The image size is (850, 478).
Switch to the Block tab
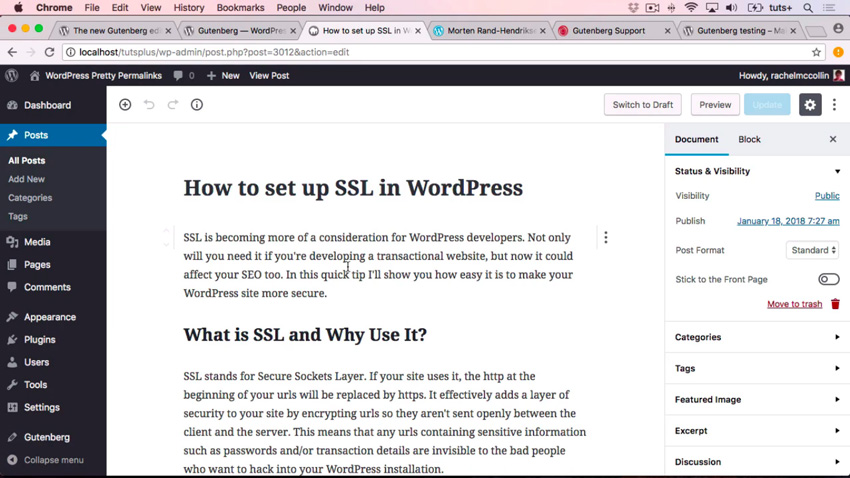pos(749,139)
